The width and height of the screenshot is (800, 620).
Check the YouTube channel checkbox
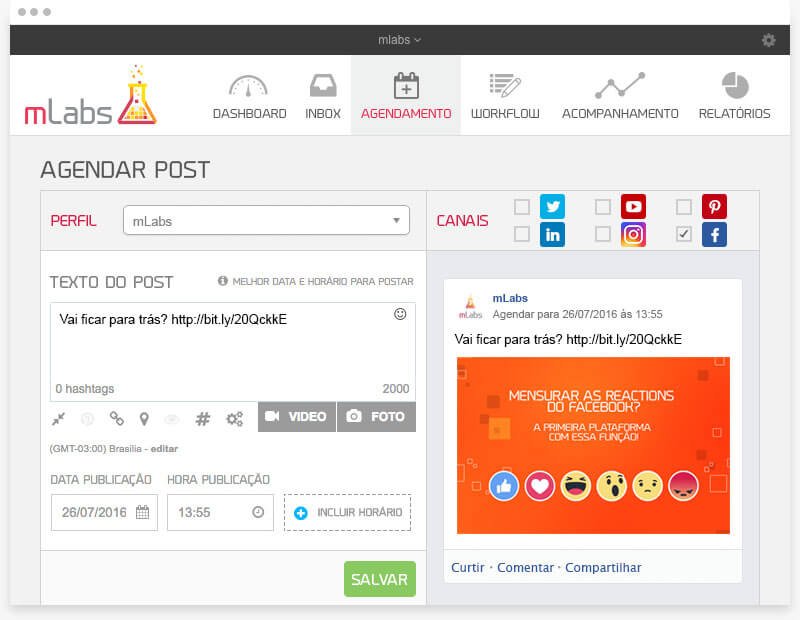click(603, 207)
